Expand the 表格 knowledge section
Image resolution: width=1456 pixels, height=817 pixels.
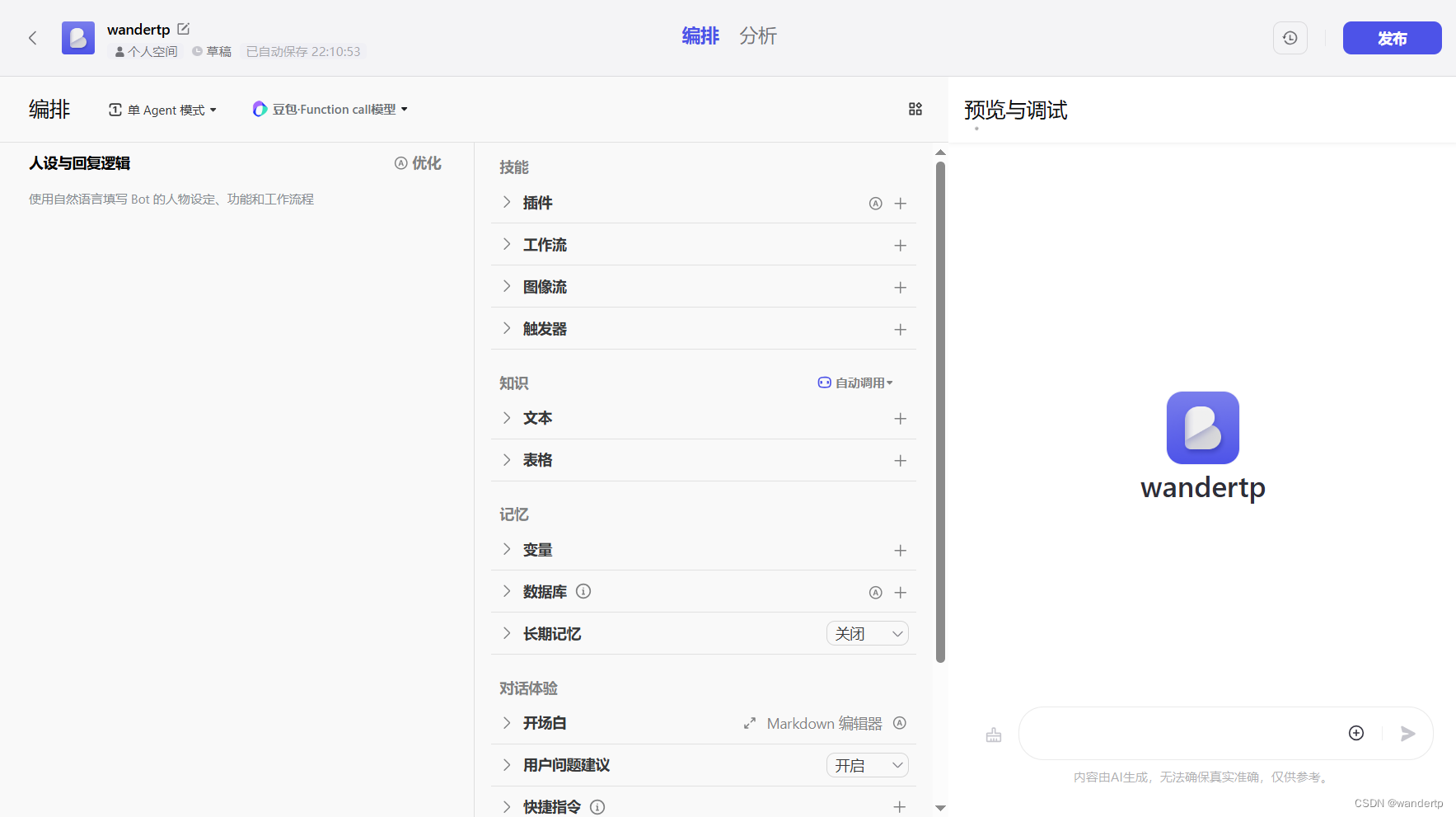click(507, 460)
